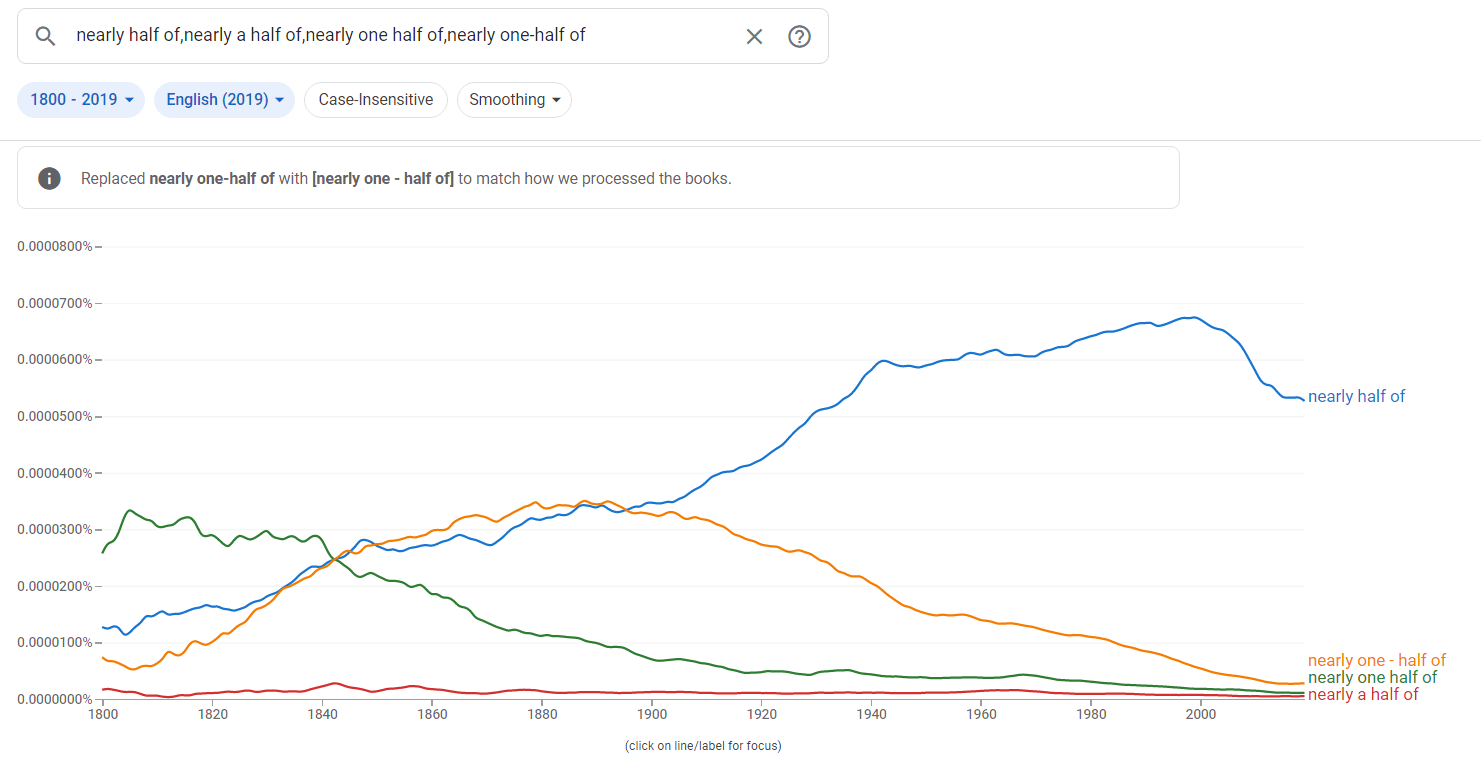Click the search magnifier icon

point(45,36)
